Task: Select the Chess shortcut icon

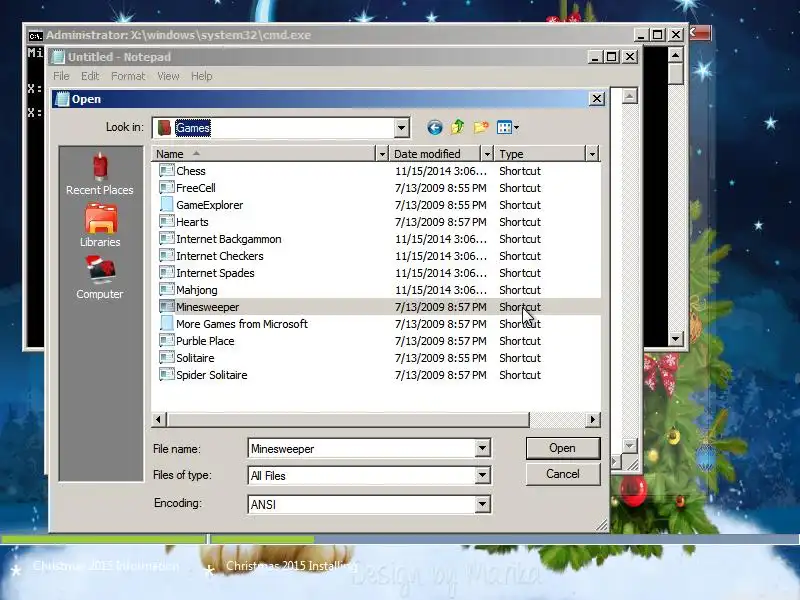Action: coord(166,170)
